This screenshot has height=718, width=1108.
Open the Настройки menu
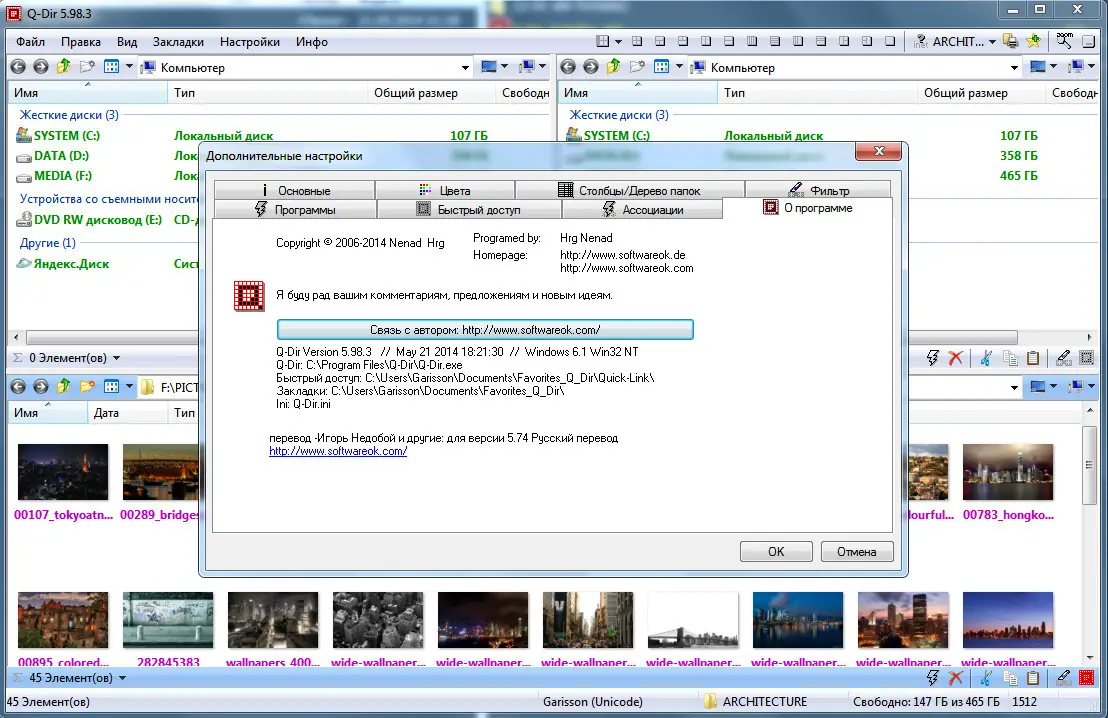click(249, 42)
